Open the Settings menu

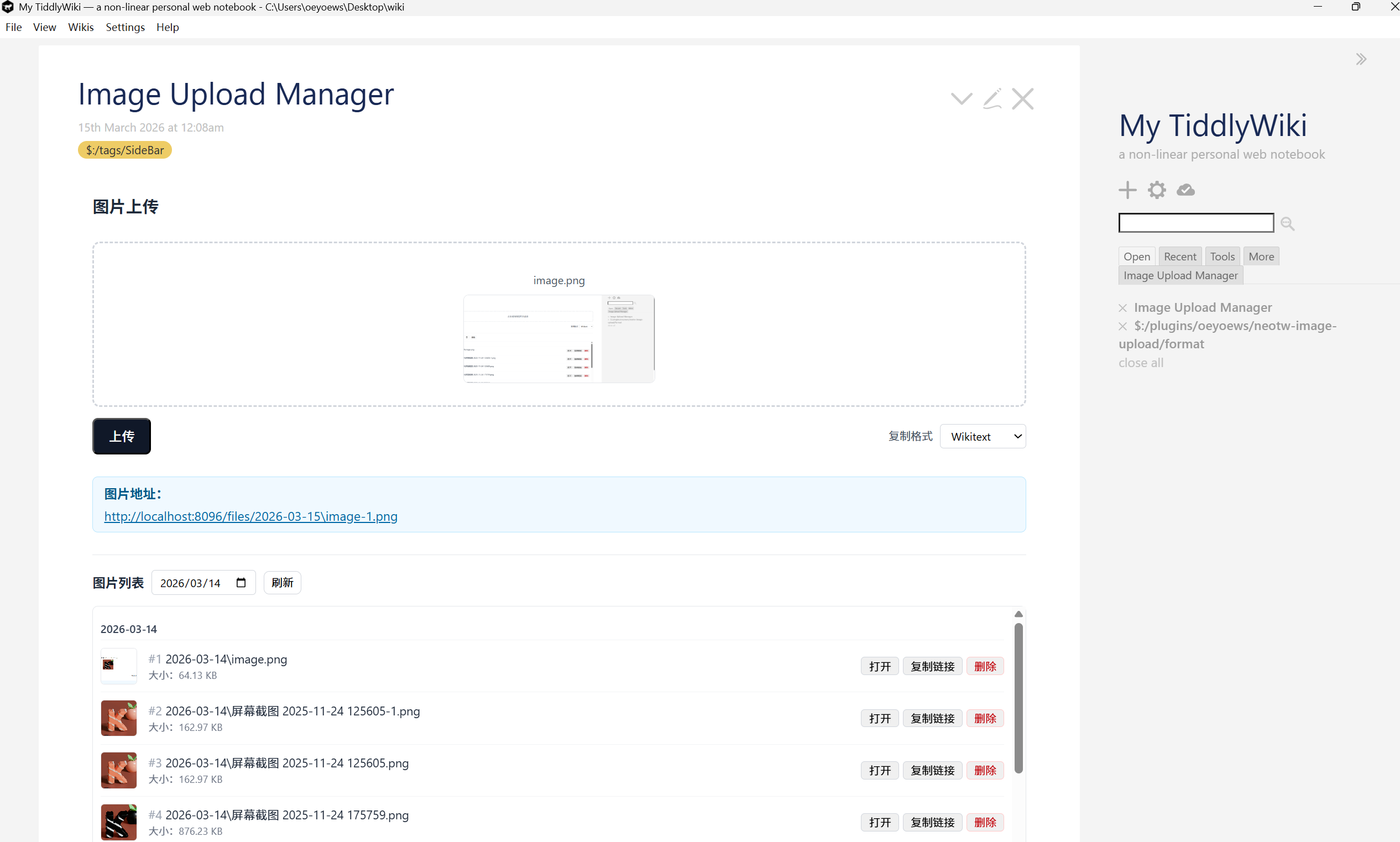pos(125,27)
